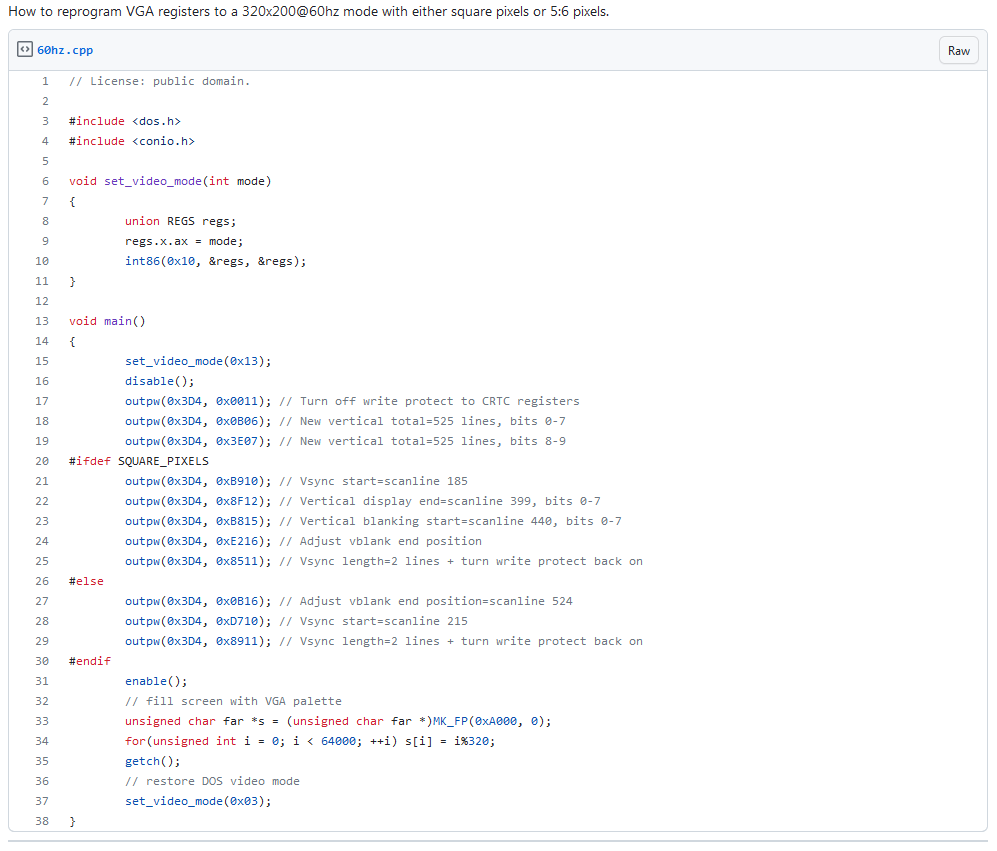The height and width of the screenshot is (851, 997).
Task: Click the license comment on line 1
Action: 159,81
